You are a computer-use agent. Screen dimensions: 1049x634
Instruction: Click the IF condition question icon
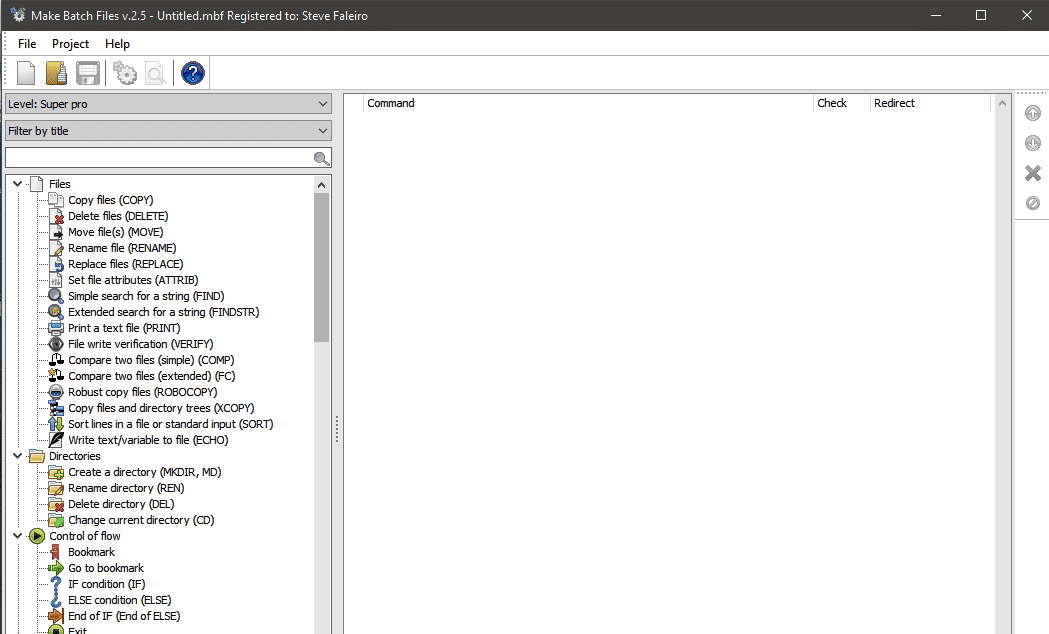(x=56, y=585)
